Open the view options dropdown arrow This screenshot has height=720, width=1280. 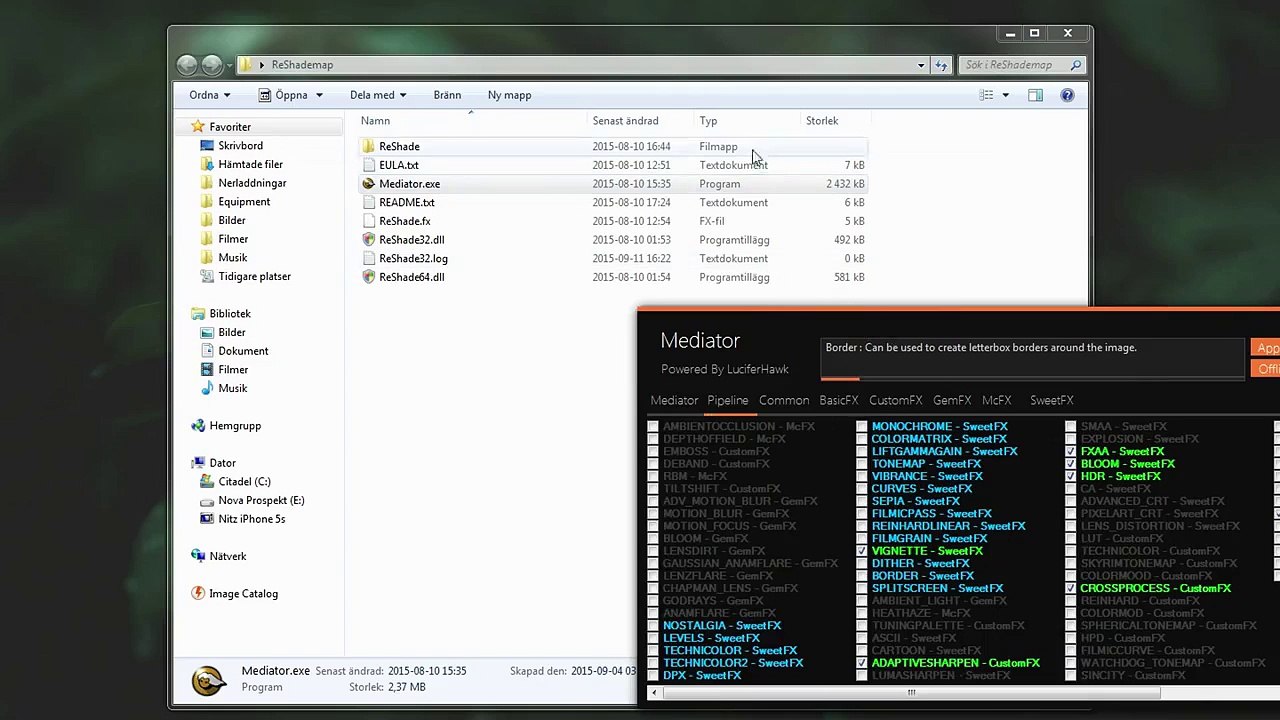pyautogui.click(x=1006, y=95)
